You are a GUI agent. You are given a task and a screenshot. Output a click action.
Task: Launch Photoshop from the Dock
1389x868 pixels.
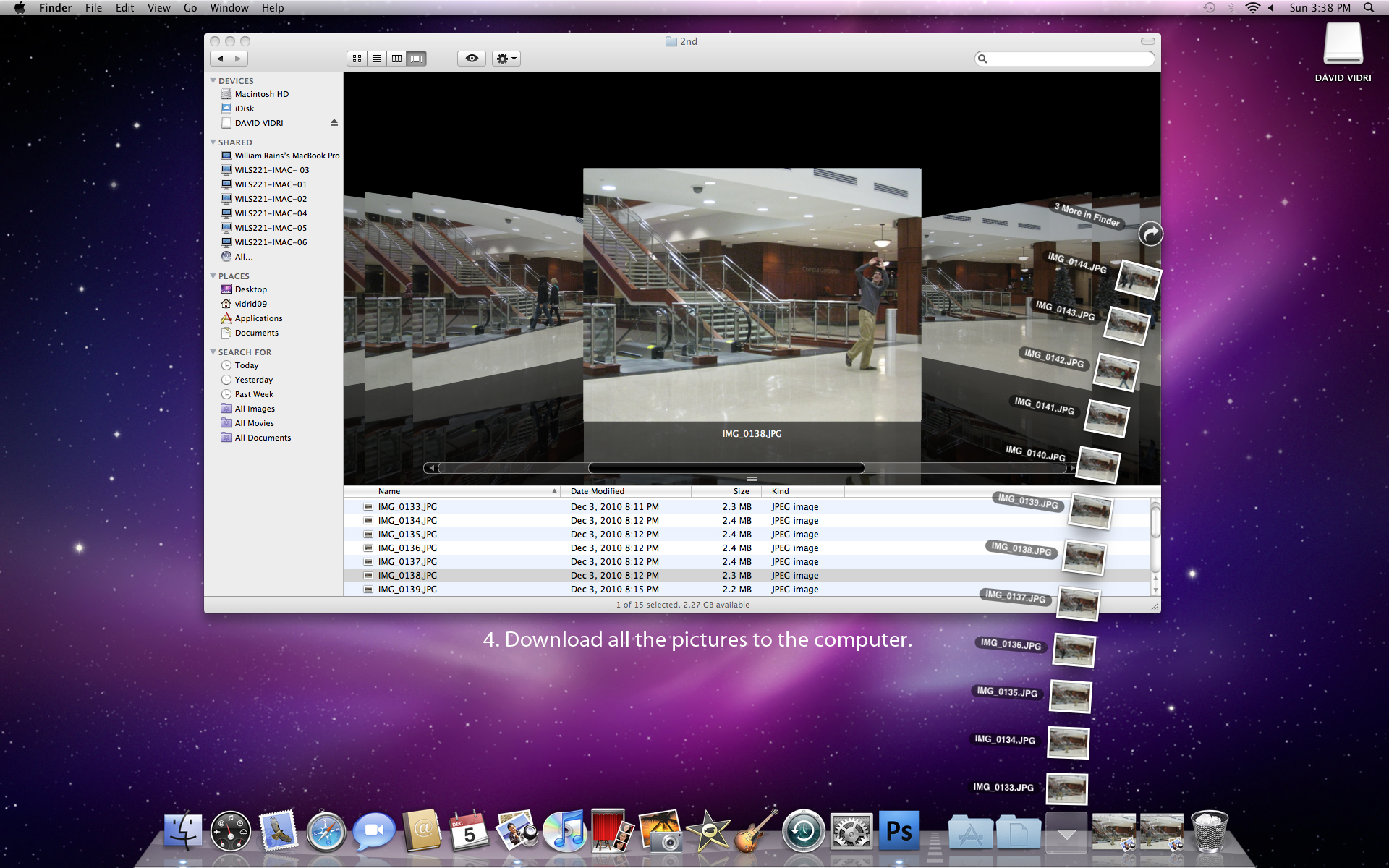(899, 831)
